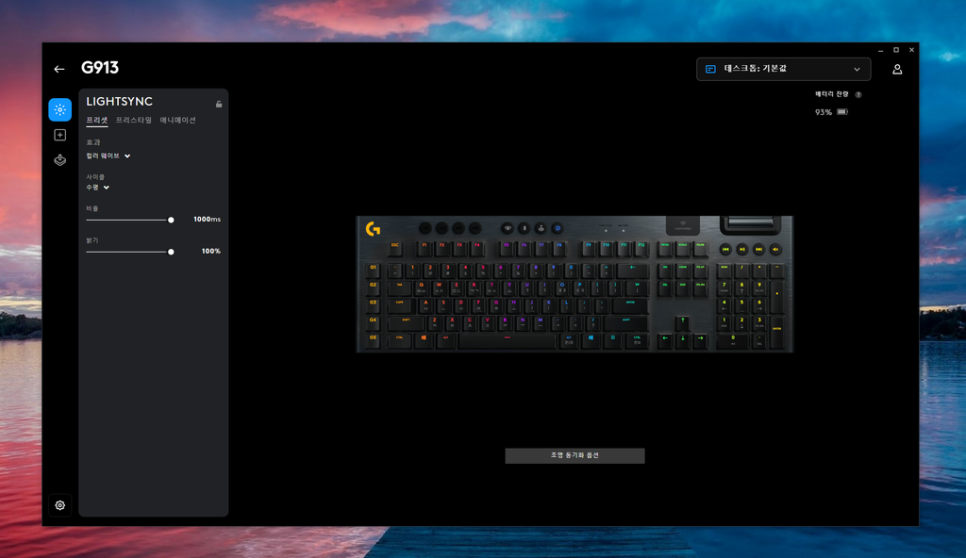
Task: Click the 조명 동기화 옵션 button
Action: click(x=575, y=455)
